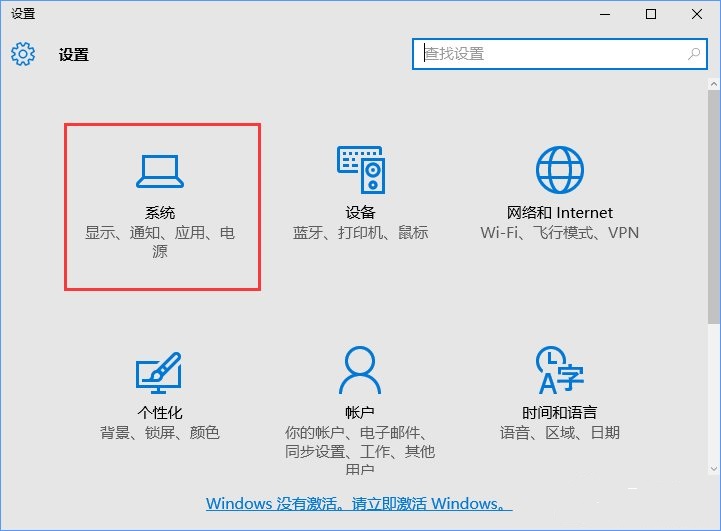Focus the 查找设置 search box
Viewport: 721px width, 531px height.
point(560,54)
